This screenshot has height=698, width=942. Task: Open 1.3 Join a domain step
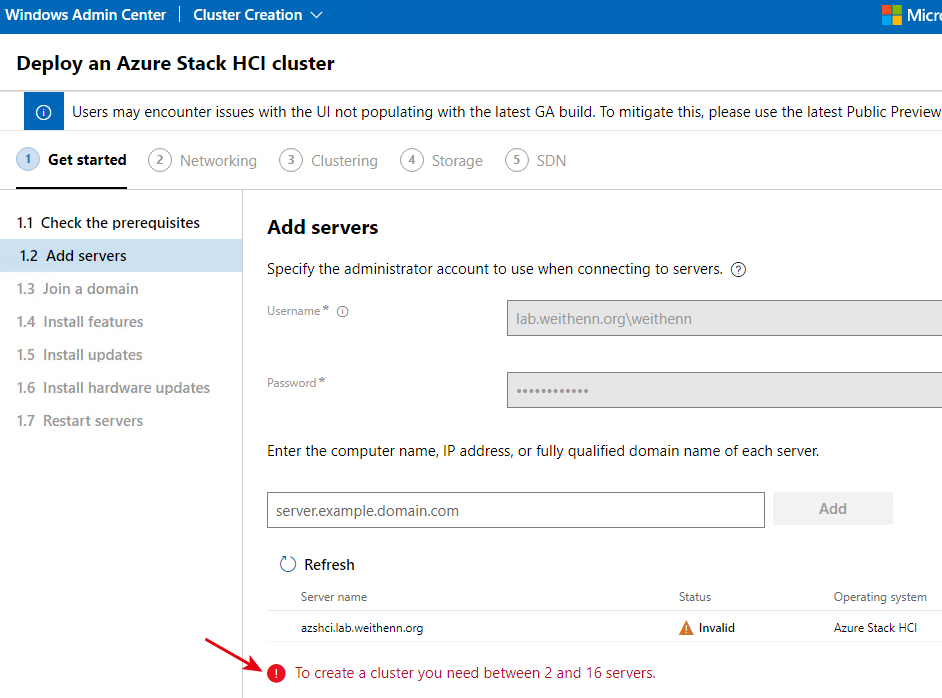point(121,289)
